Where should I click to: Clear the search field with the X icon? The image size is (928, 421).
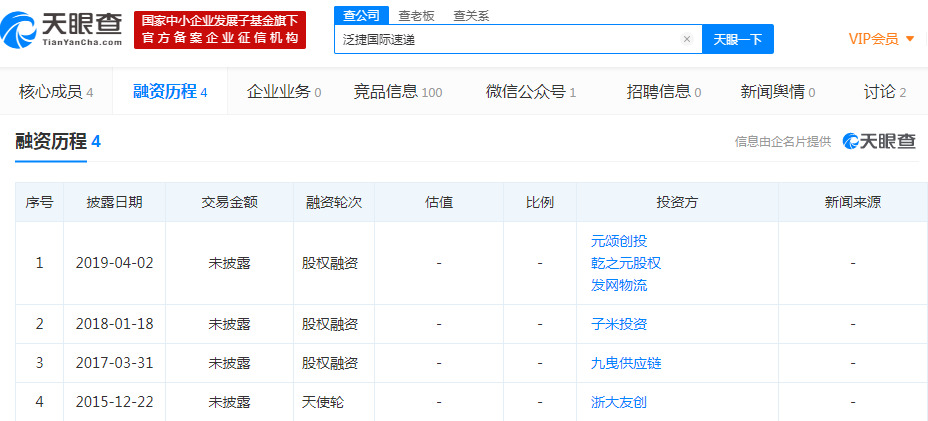687,39
